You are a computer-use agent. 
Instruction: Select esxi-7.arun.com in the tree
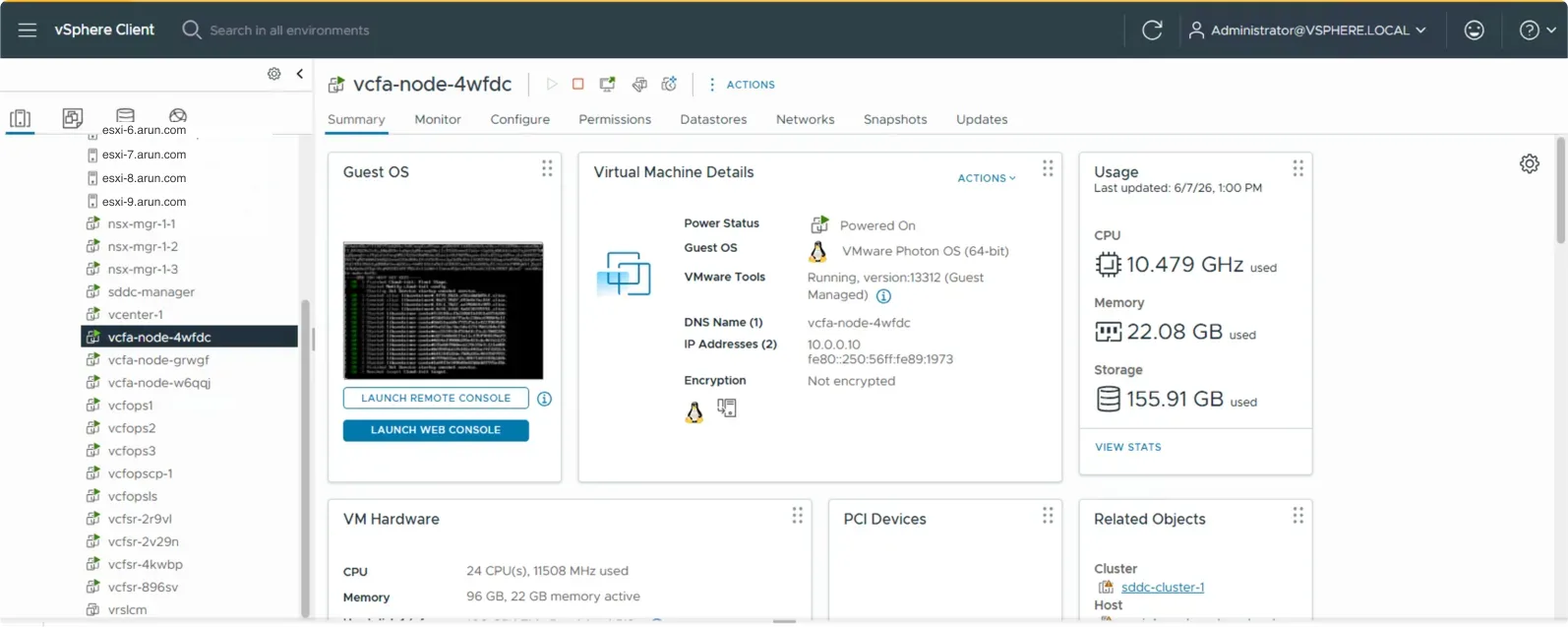[144, 155]
